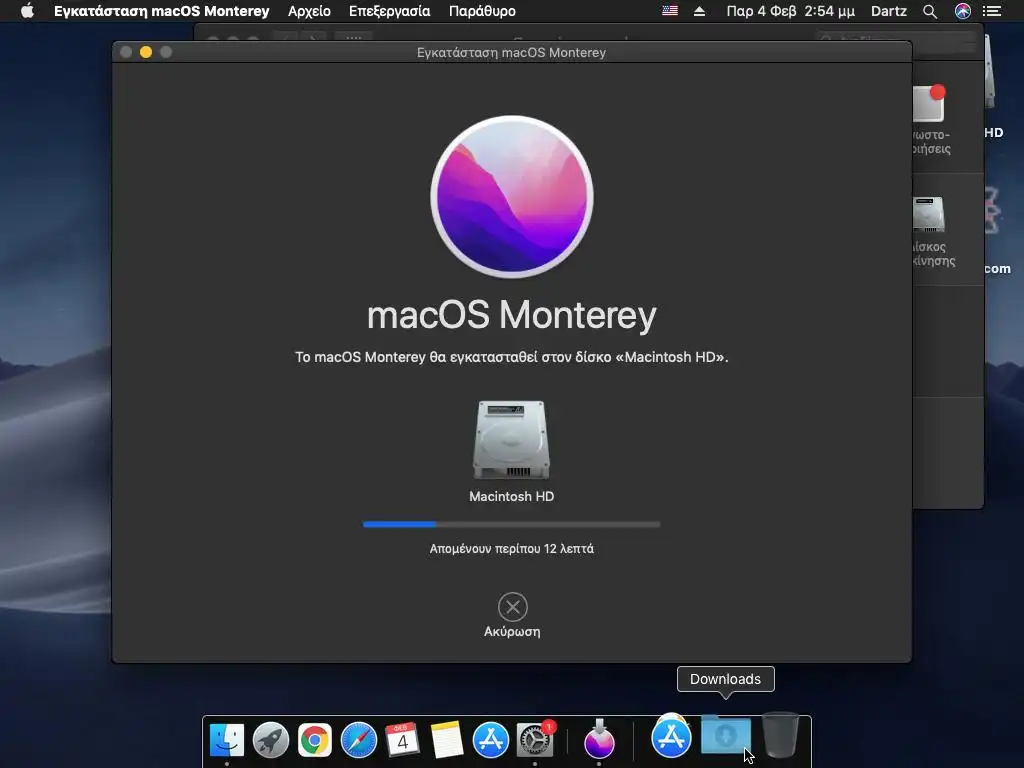
Task: Click the installer window title bar text
Action: point(511,52)
